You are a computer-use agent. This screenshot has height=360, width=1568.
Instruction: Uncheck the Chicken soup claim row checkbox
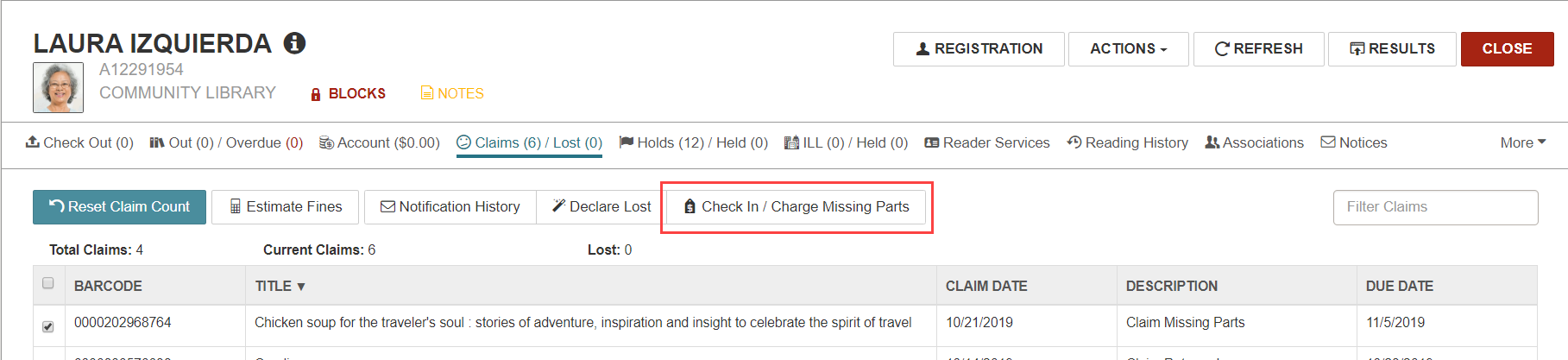(x=48, y=326)
